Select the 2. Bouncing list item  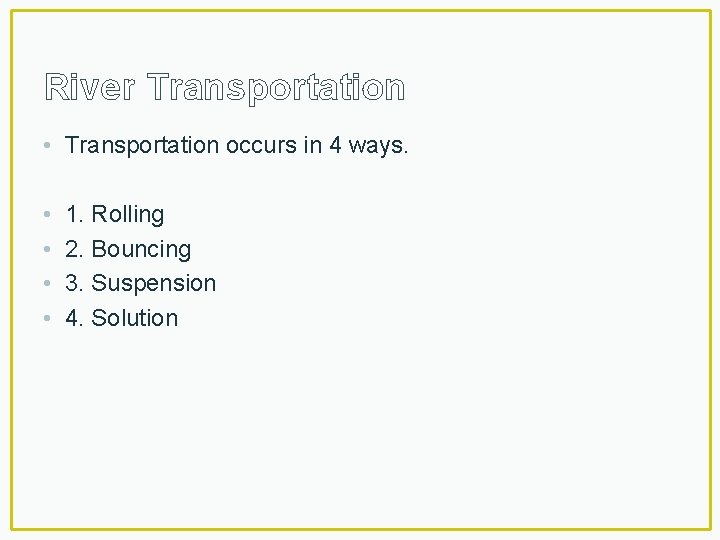tap(128, 249)
